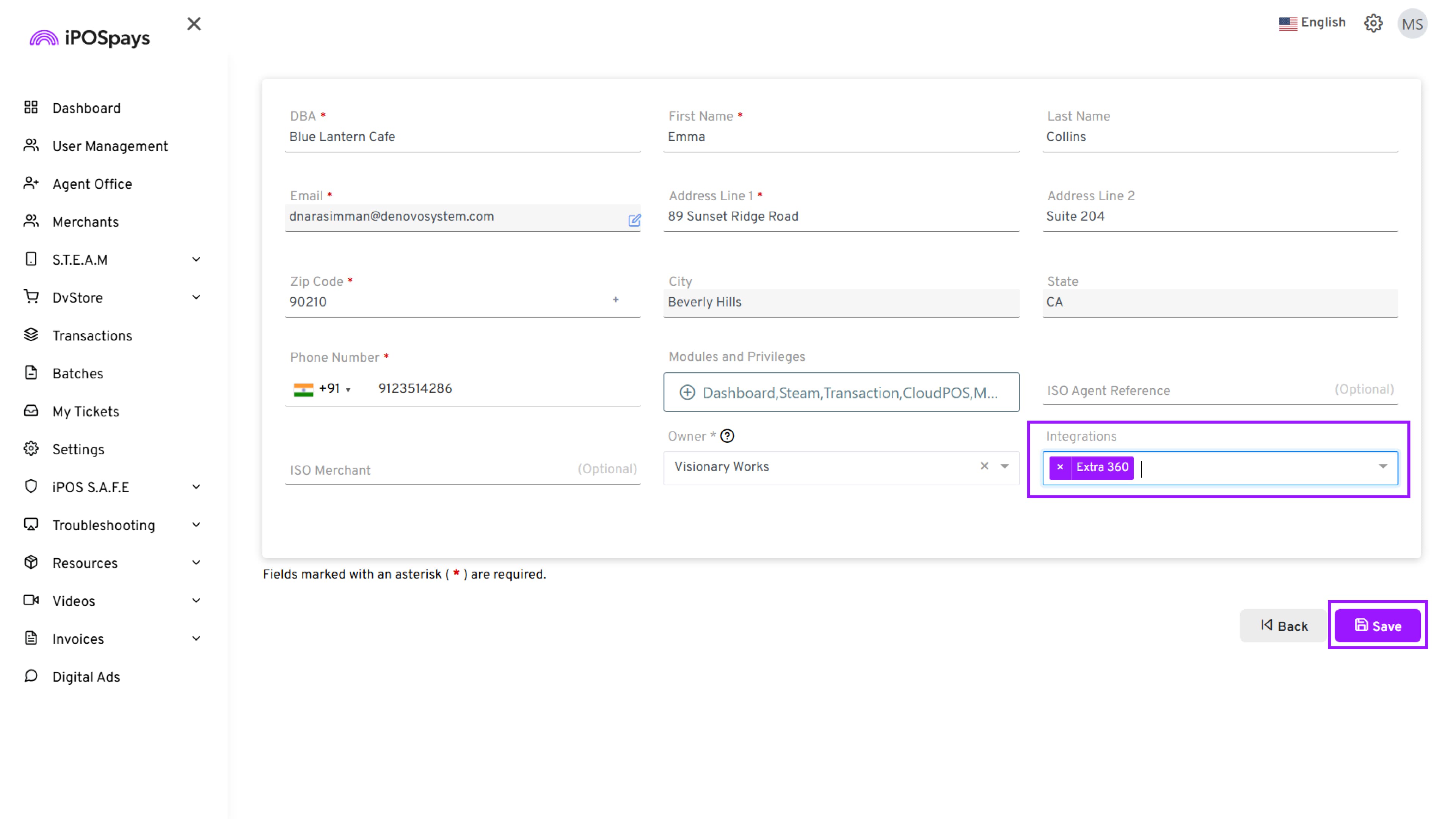Click the ISO Agent Reference field
Viewport: 1456px width, 819px height.
1187,391
